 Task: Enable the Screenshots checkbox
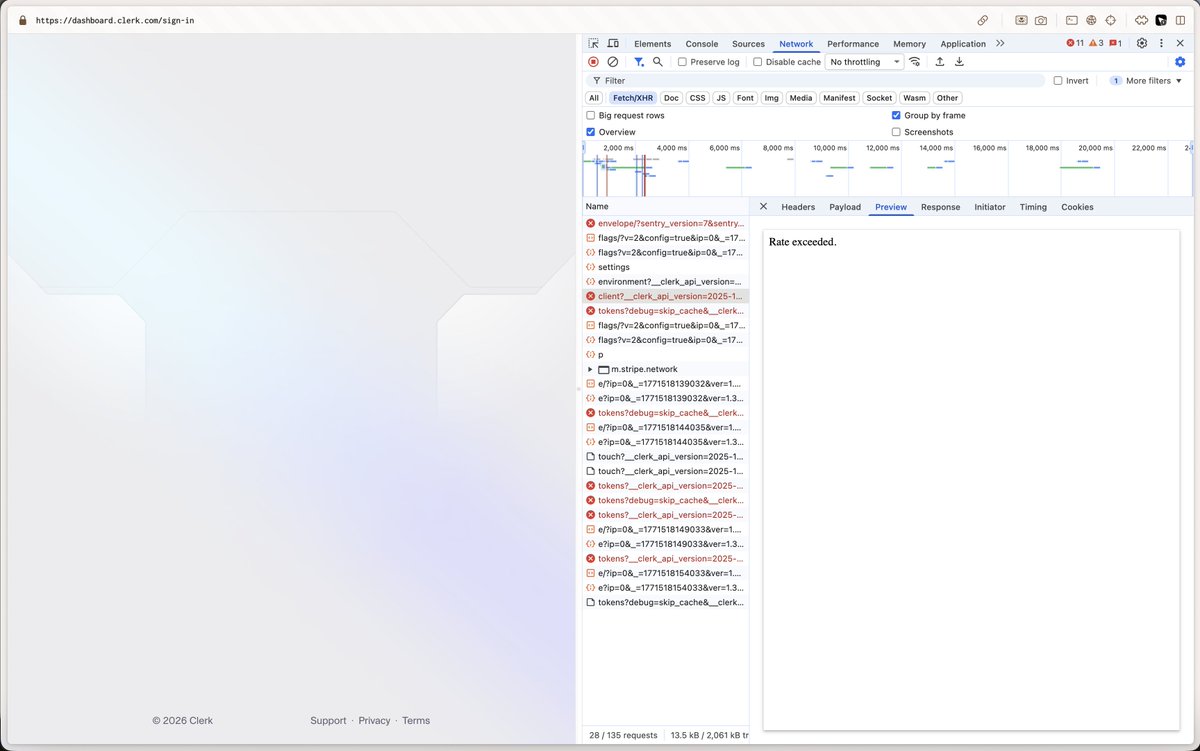tap(896, 132)
